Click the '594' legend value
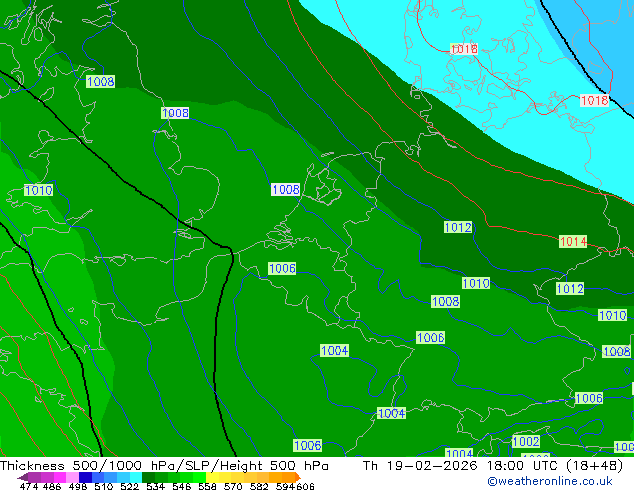This screenshot has width=634, height=490. click(x=285, y=486)
